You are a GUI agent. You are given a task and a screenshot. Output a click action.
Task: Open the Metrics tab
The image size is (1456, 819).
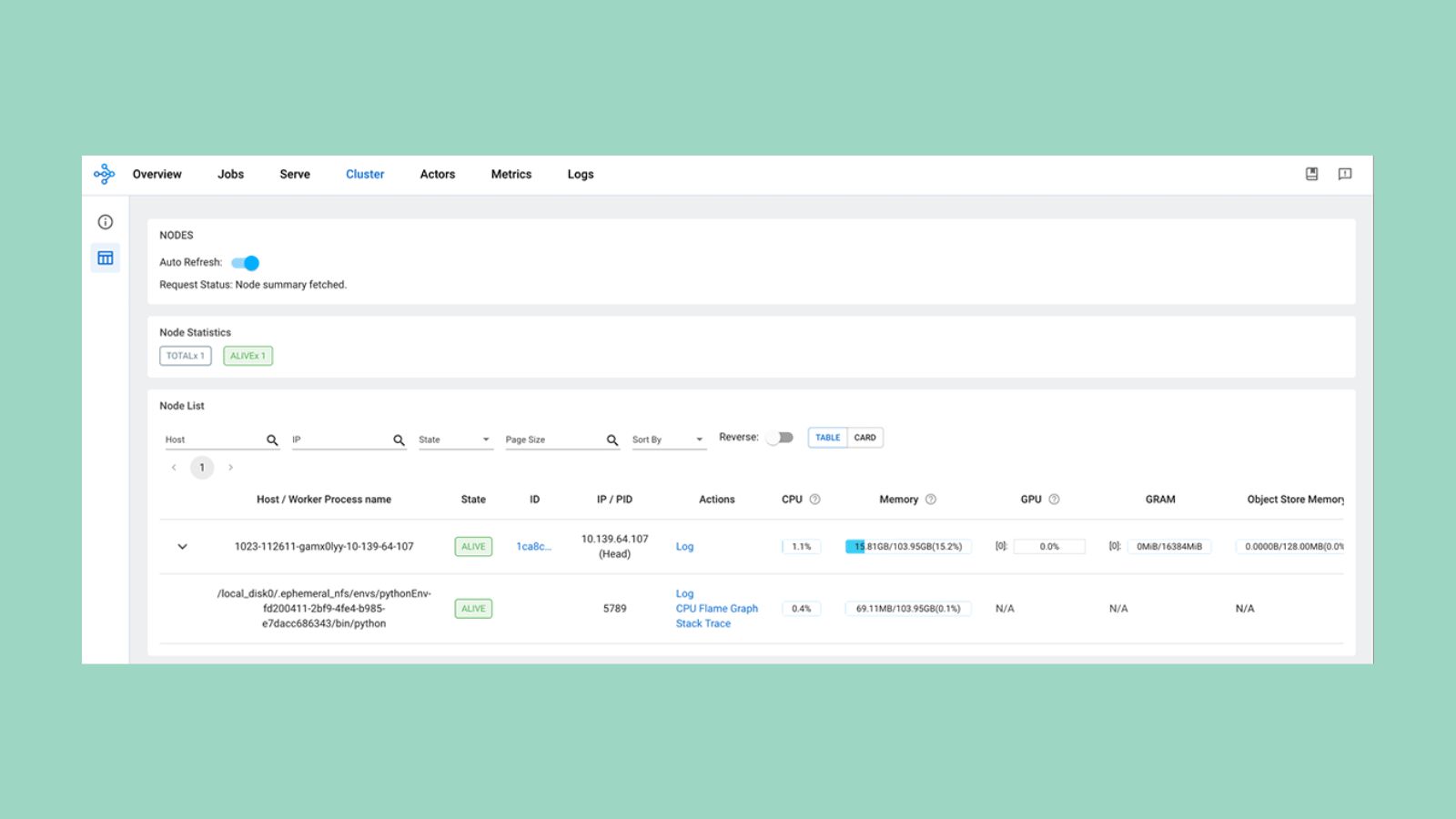pos(511,175)
